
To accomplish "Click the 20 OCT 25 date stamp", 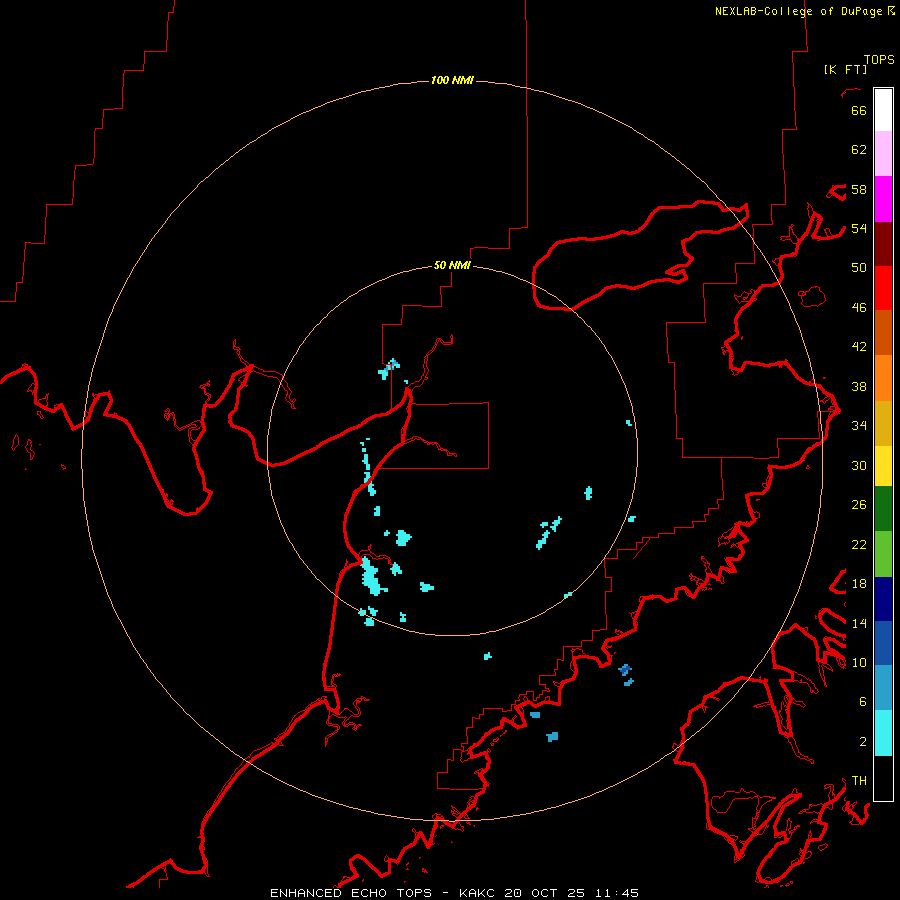I will [545, 893].
